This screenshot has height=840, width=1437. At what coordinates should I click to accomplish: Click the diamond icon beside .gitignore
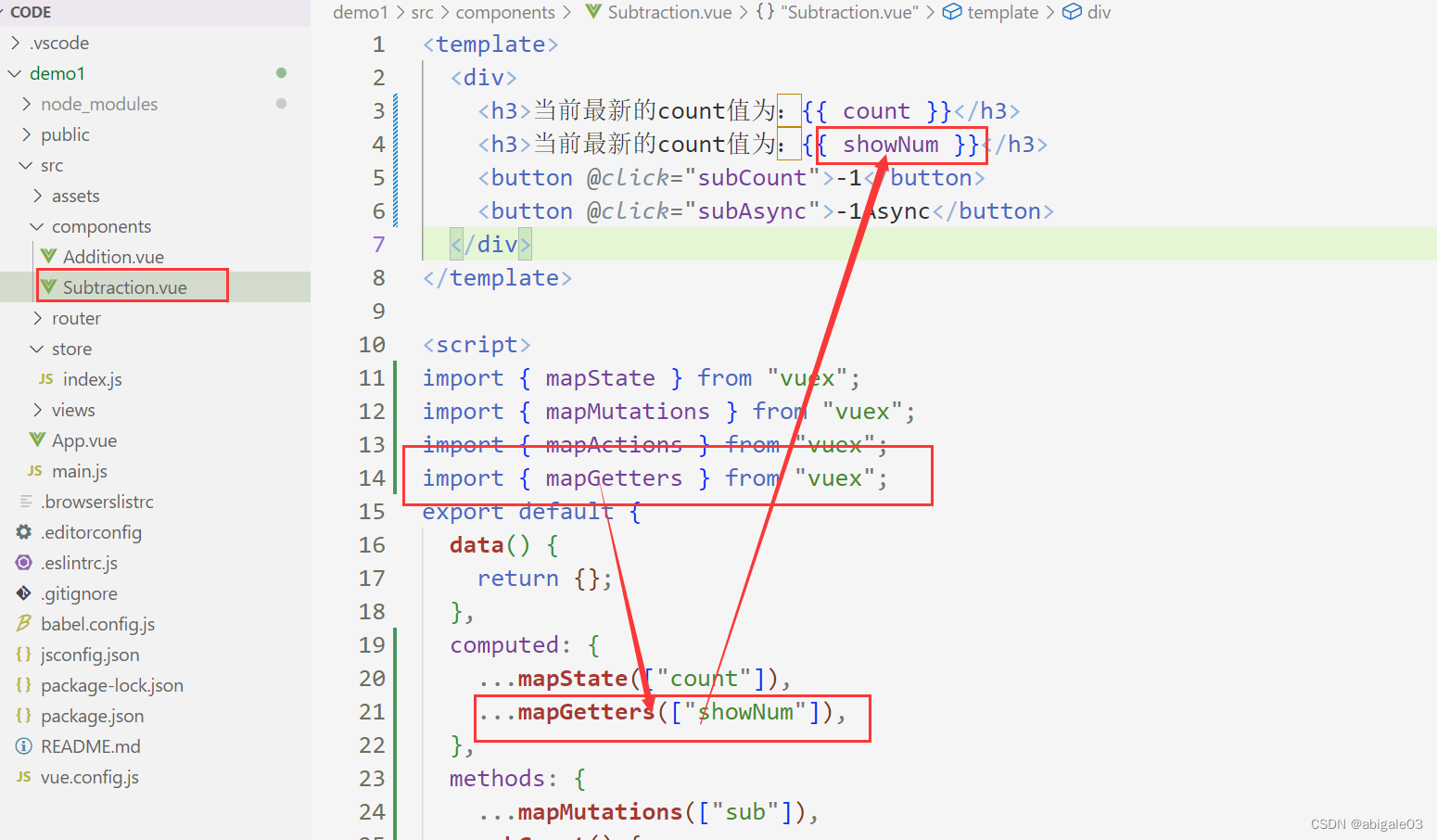coord(23,592)
